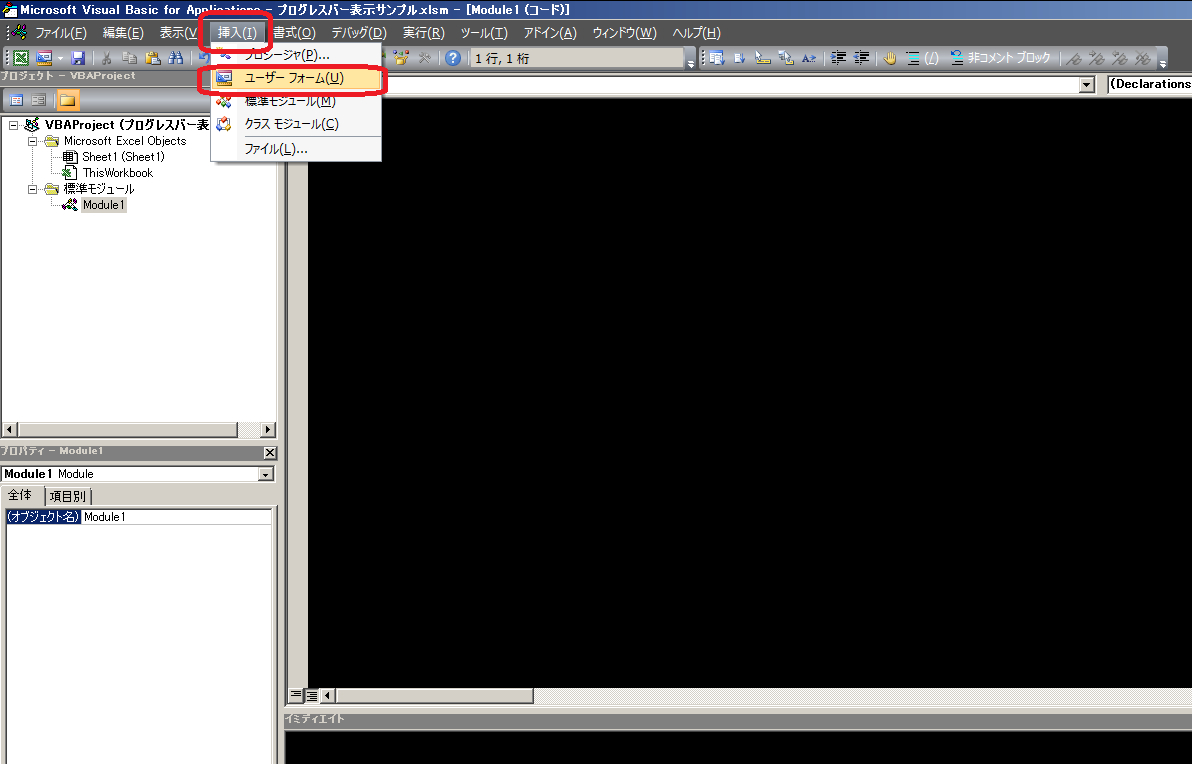Viewport: 1192px width, 764px height.
Task: Open ヘルプ(H) menu
Action: point(696,33)
